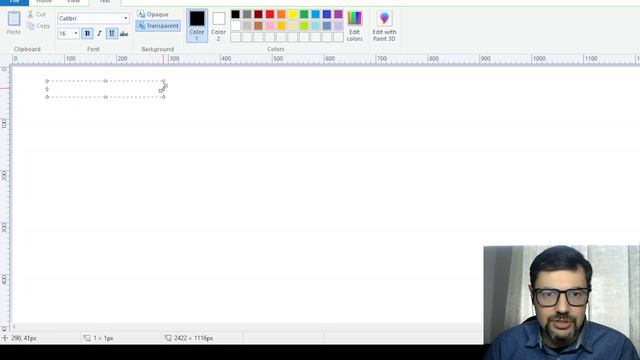Screen dimensions: 640x360
Task: Set text background to Opaque
Action: [153, 14]
